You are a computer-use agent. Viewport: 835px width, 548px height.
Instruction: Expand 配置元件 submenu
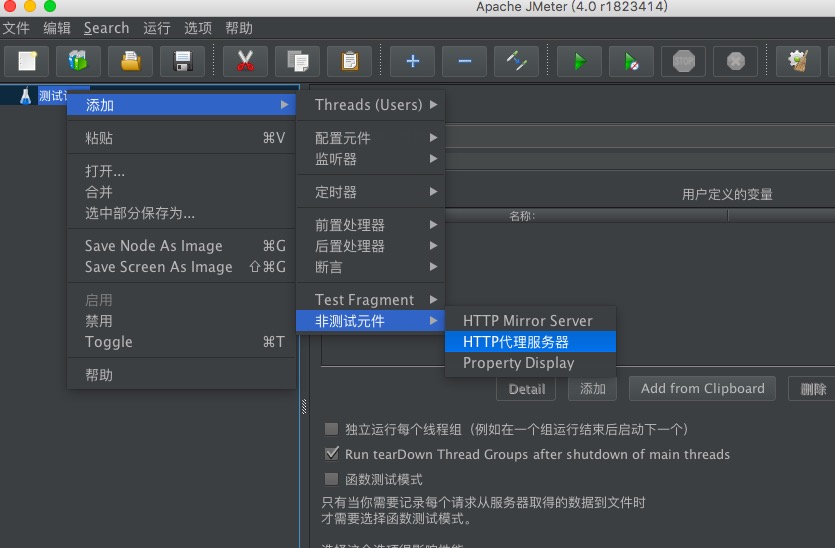pyautogui.click(x=371, y=138)
